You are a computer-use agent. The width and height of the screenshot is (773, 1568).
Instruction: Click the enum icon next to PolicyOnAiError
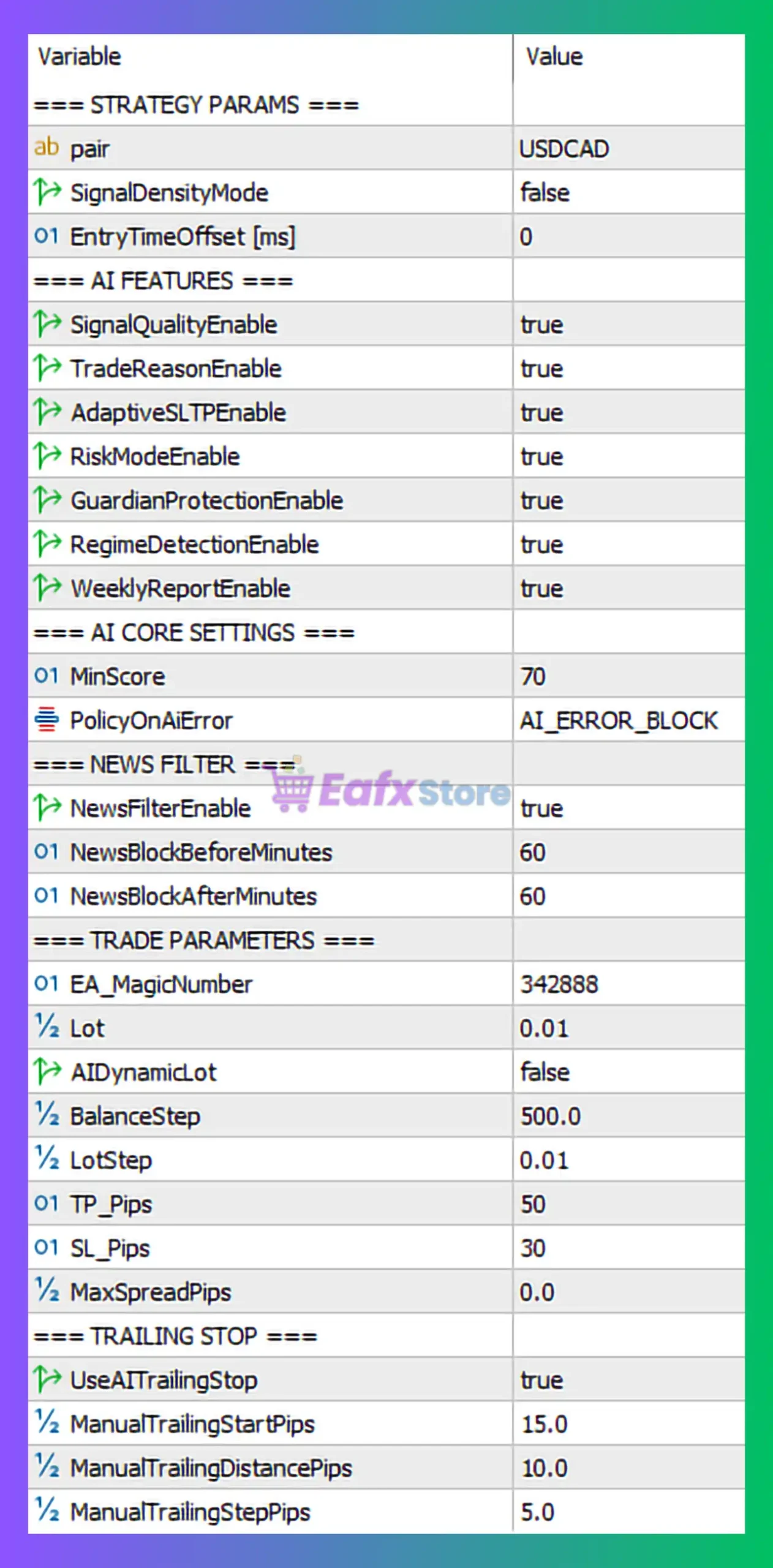pyautogui.click(x=47, y=720)
